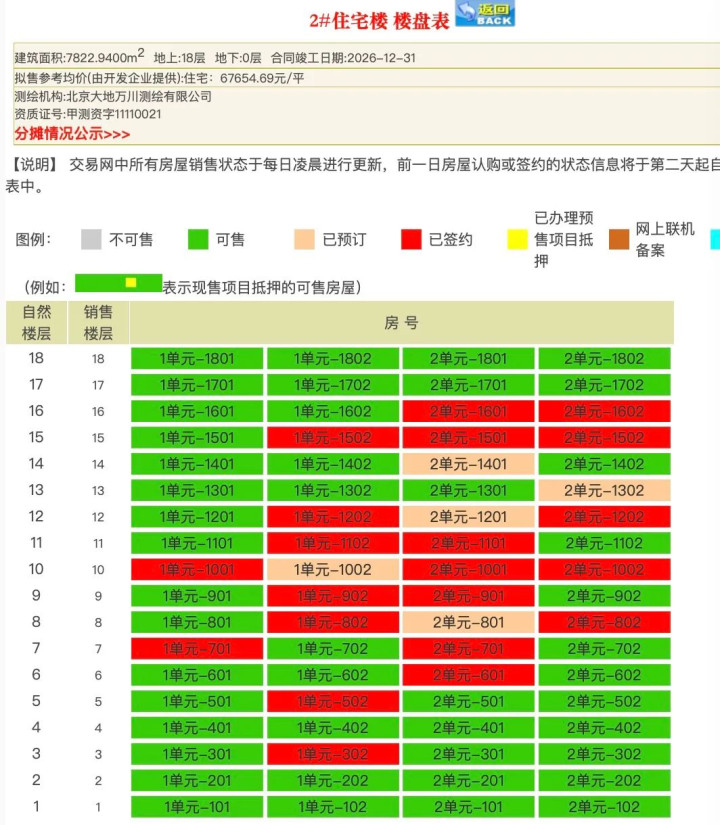720x825 pixels.
Task: Click the red 已签约 legend swatch
Action: (x=411, y=239)
